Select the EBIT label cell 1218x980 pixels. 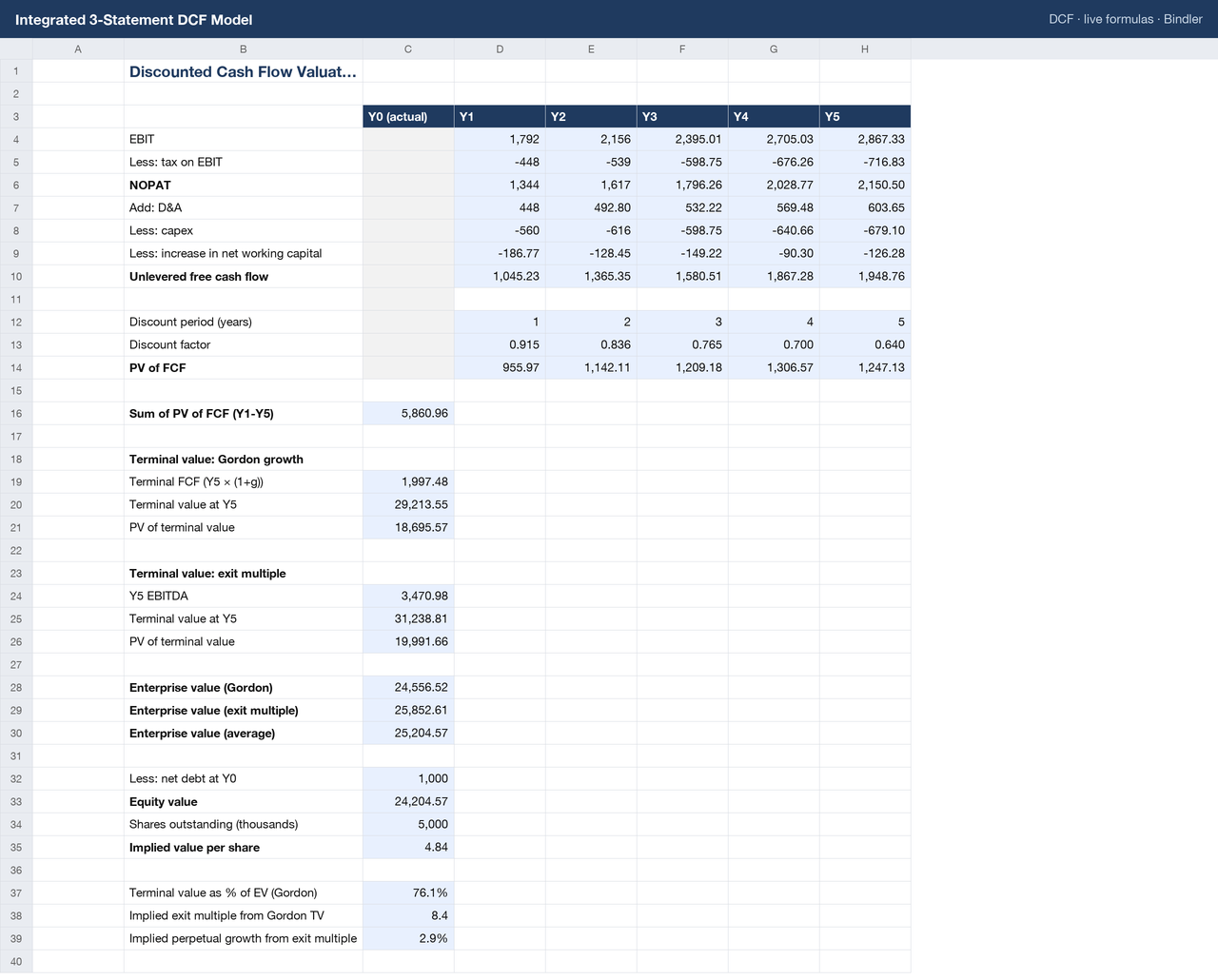(x=243, y=140)
